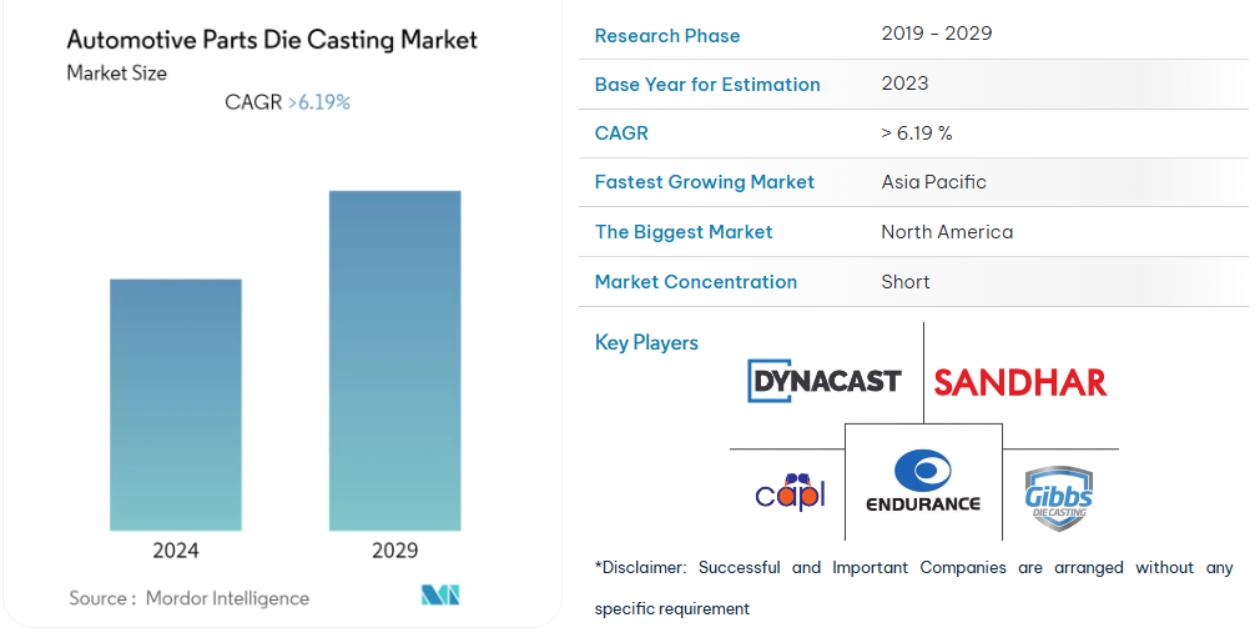Click the 2029 market size bar
Screen dimensions: 1260x630
point(395,360)
